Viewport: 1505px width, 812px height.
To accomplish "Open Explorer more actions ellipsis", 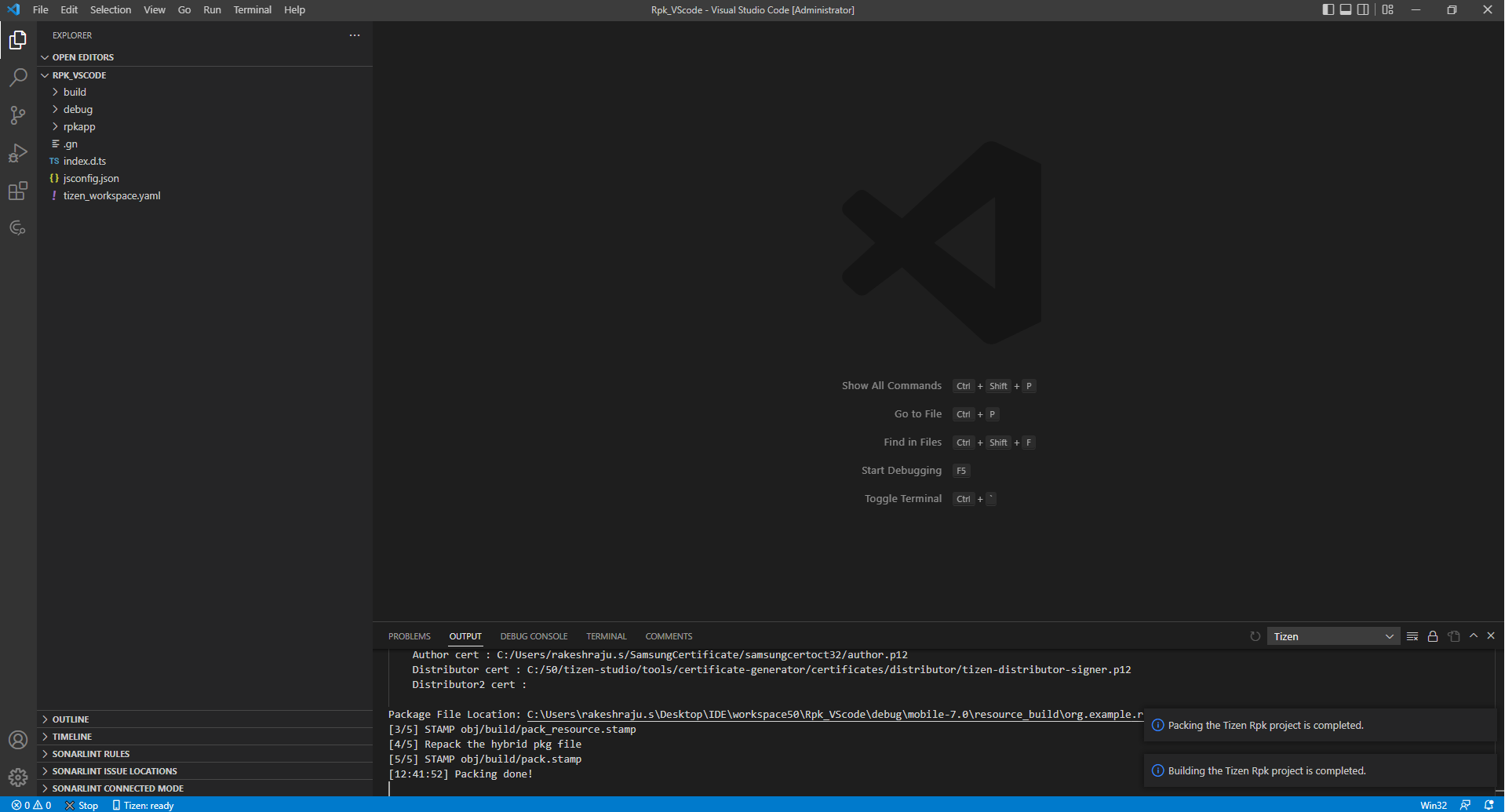I will point(355,35).
